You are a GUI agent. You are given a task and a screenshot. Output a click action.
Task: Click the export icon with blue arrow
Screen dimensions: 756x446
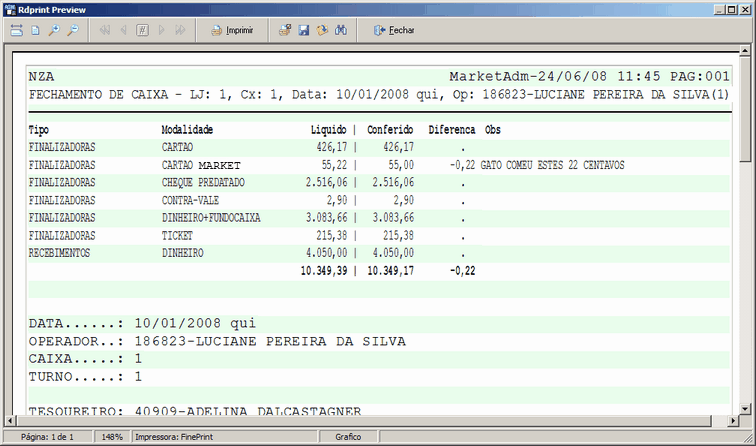point(322,30)
